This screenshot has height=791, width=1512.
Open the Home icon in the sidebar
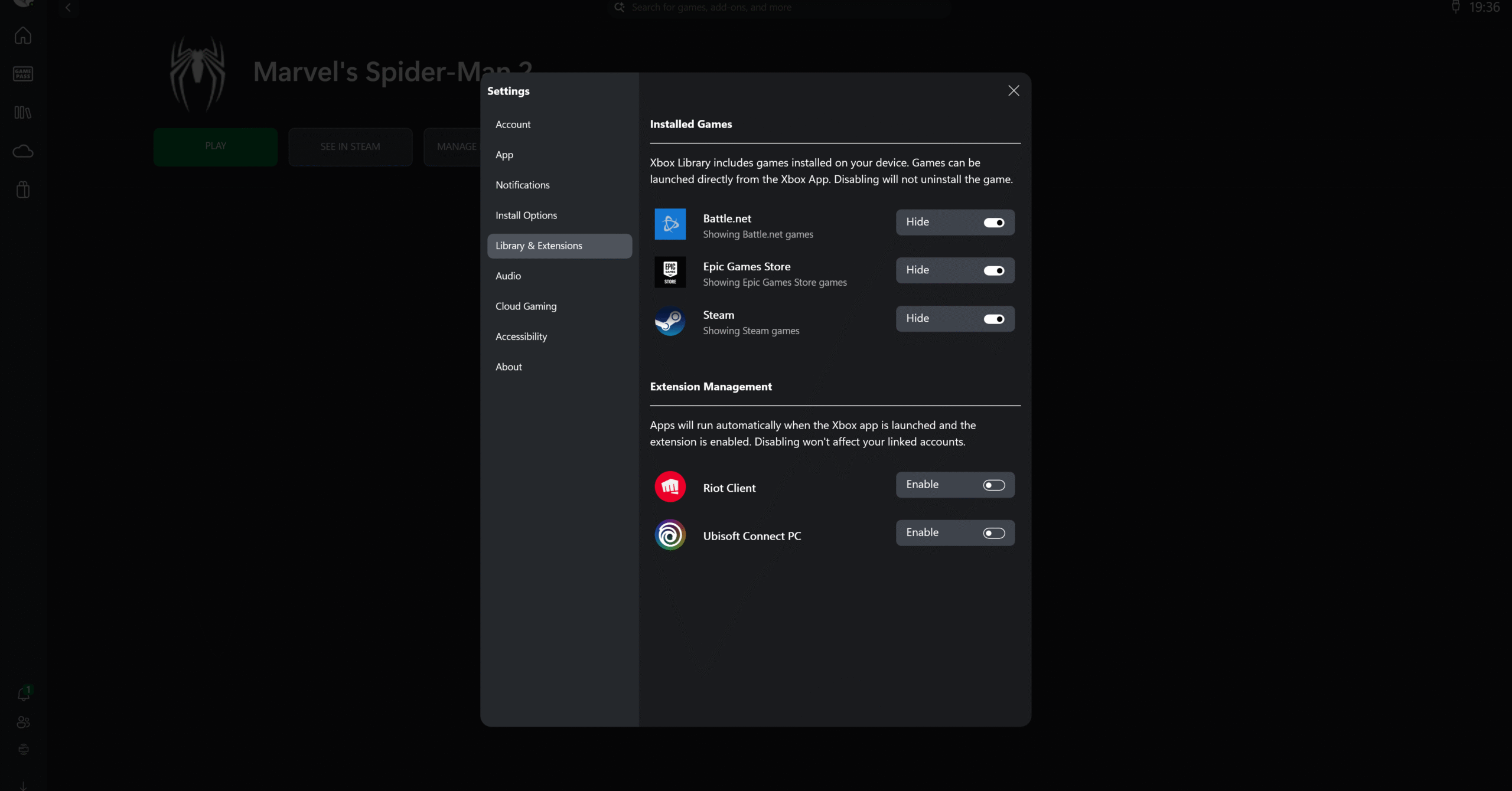pyautogui.click(x=23, y=36)
